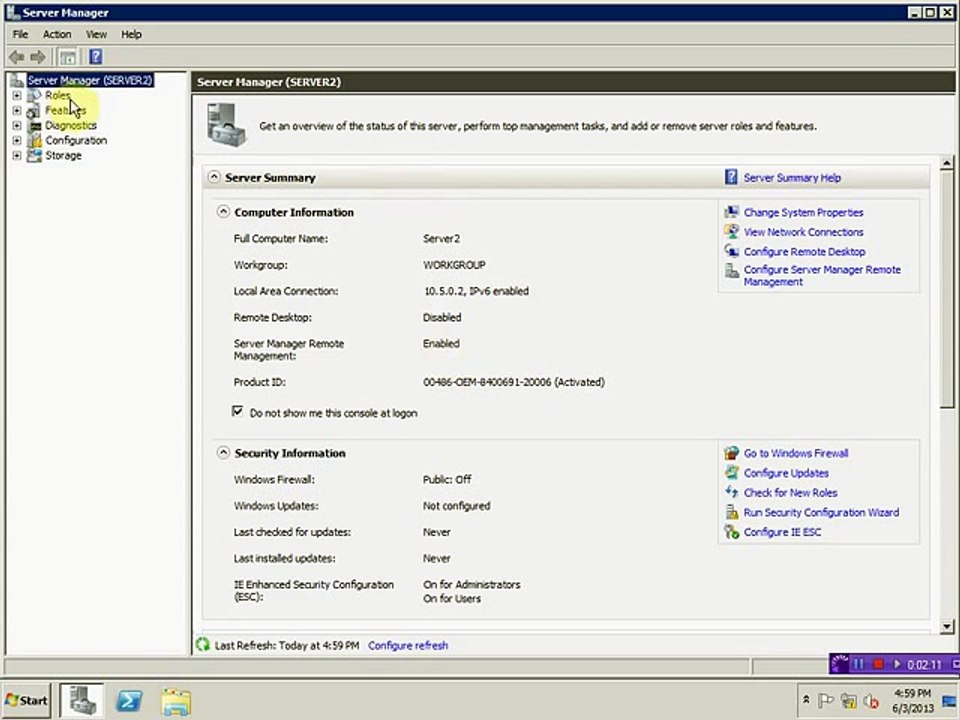Click the Change System Properties icon

(732, 212)
